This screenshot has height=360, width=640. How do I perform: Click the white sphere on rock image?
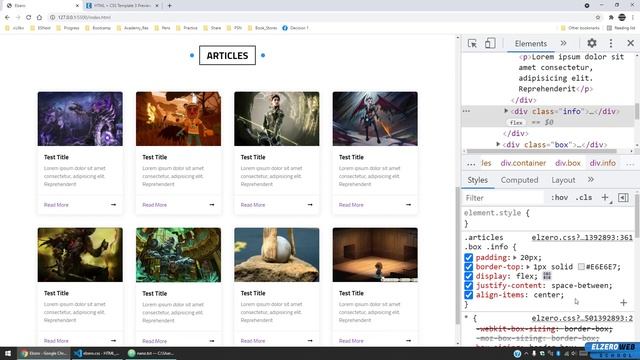point(277,255)
